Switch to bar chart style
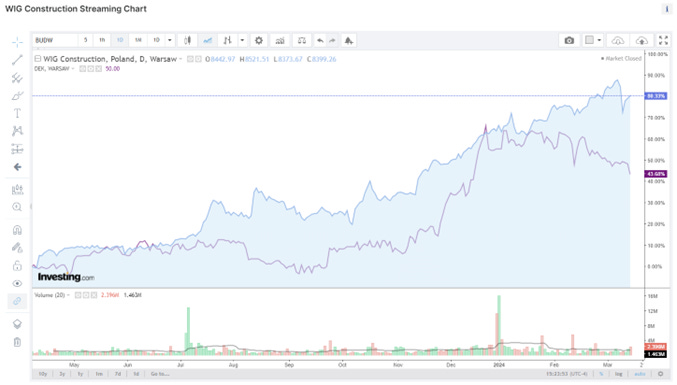The image size is (677, 385). 228,40
